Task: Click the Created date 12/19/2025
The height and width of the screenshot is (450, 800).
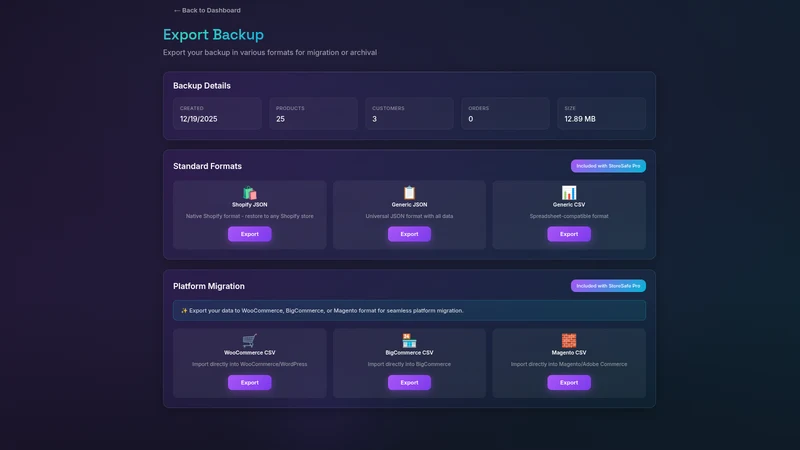Action: (x=198, y=119)
